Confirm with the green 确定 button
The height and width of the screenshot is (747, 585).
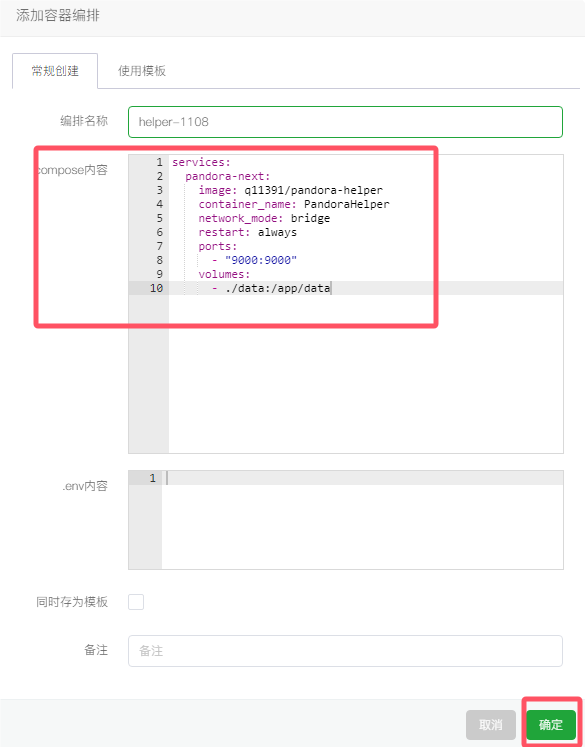[x=551, y=725]
